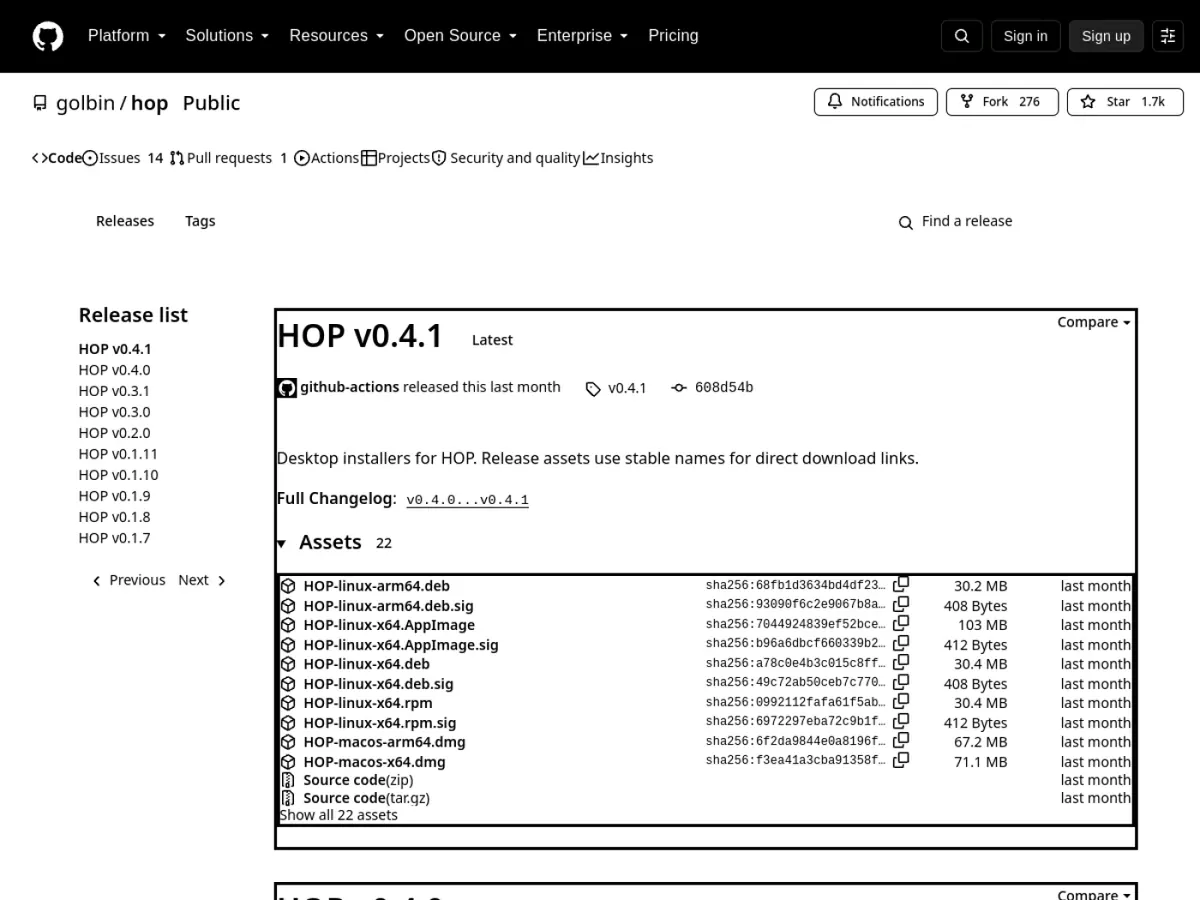This screenshot has height=900, width=1200.
Task: Click the tag icon next to v0.4.1
Action: pos(593,389)
